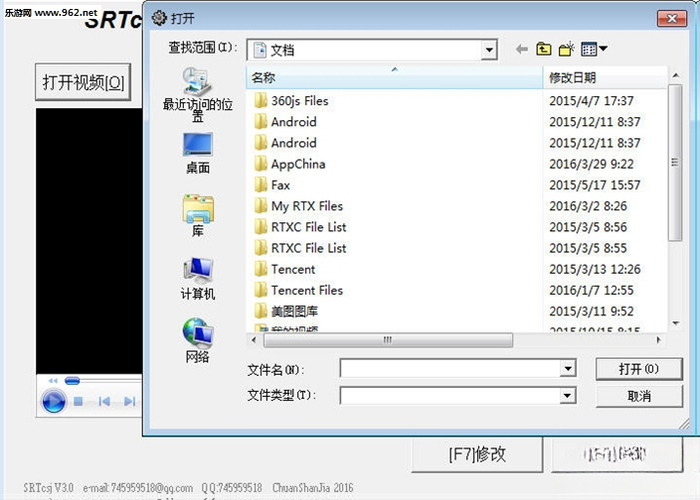Select the AppChina folder

[x=290, y=164]
